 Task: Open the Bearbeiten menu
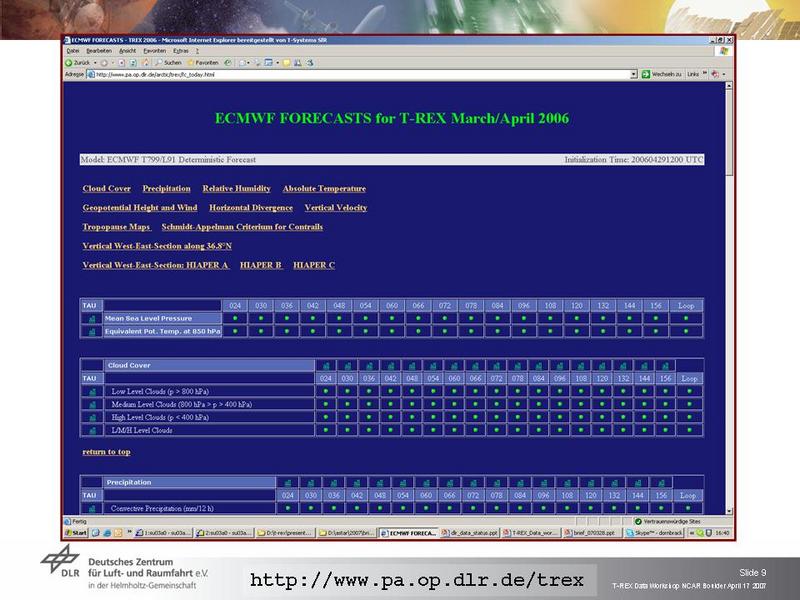pyautogui.click(x=99, y=51)
